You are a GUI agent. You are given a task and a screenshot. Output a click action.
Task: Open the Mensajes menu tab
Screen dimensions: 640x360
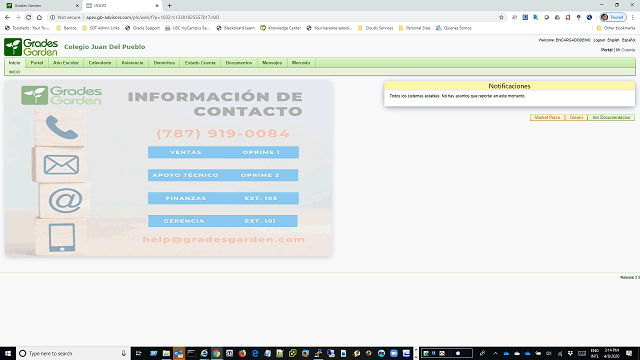[272, 63]
